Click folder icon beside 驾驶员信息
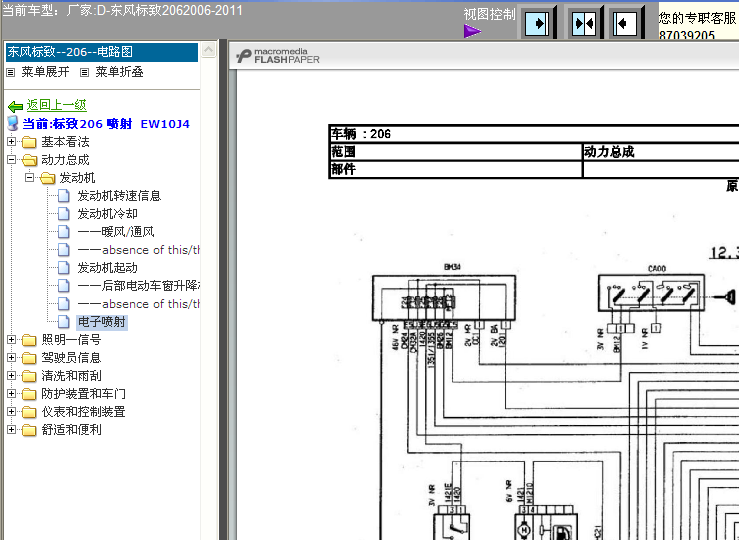This screenshot has height=540, width=739. [29, 358]
